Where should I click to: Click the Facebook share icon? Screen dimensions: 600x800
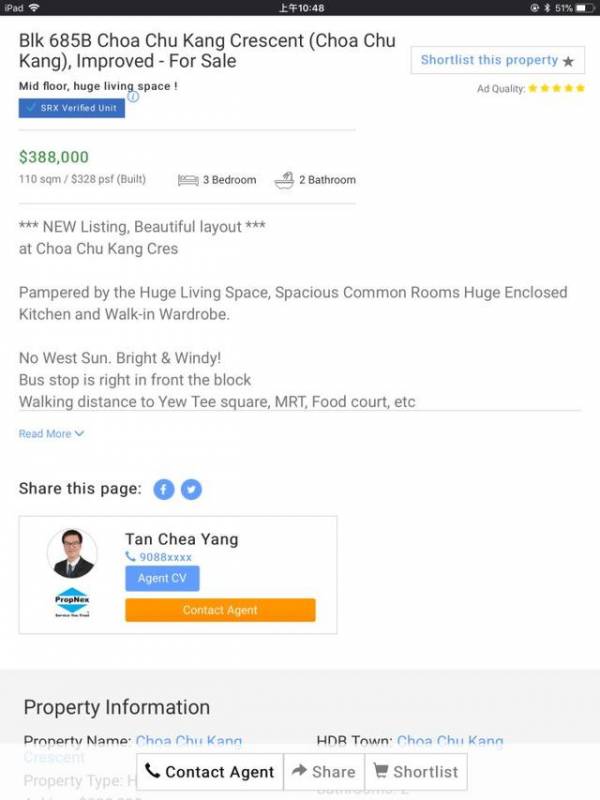point(163,489)
